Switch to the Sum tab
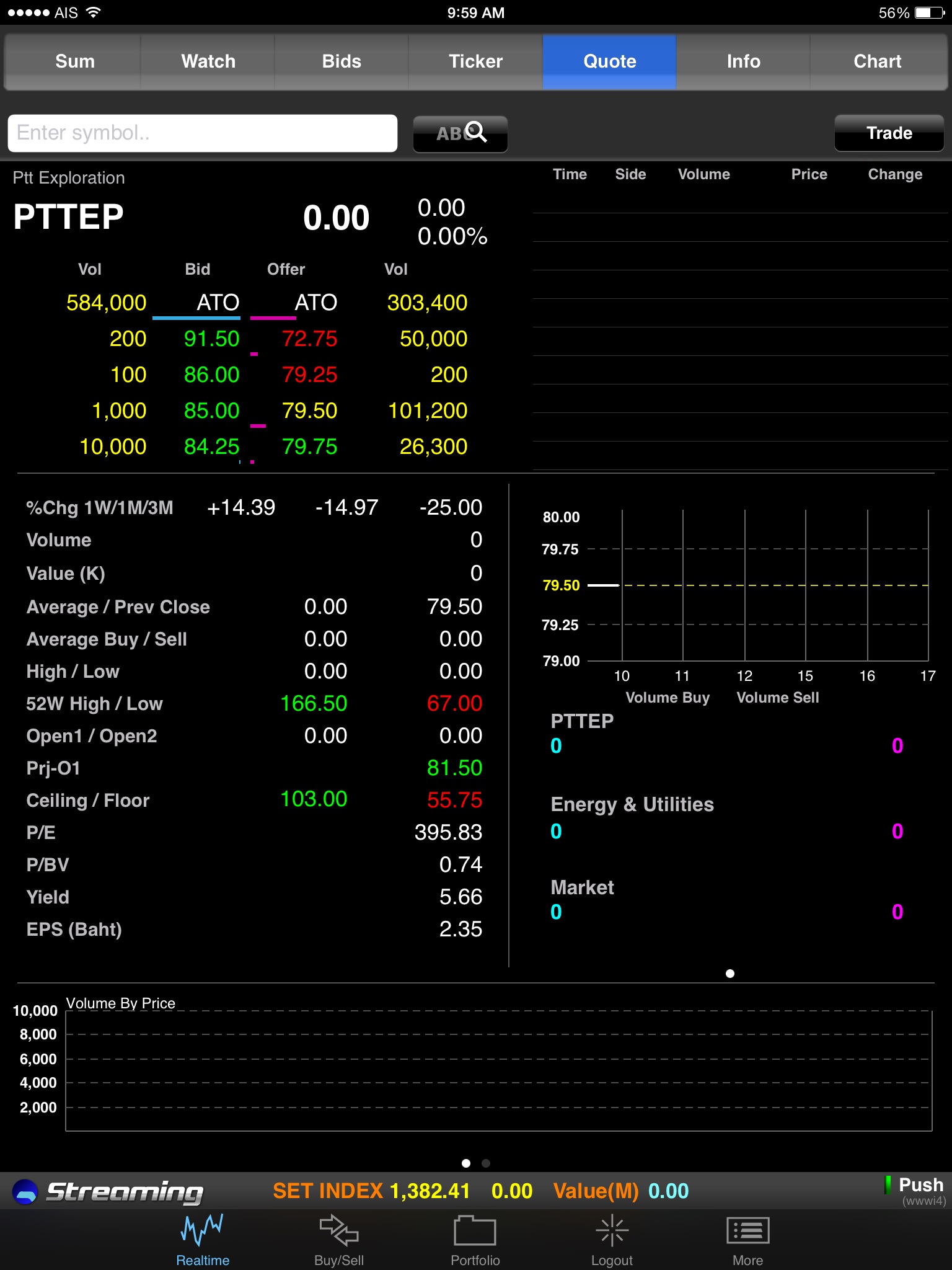 coord(75,61)
